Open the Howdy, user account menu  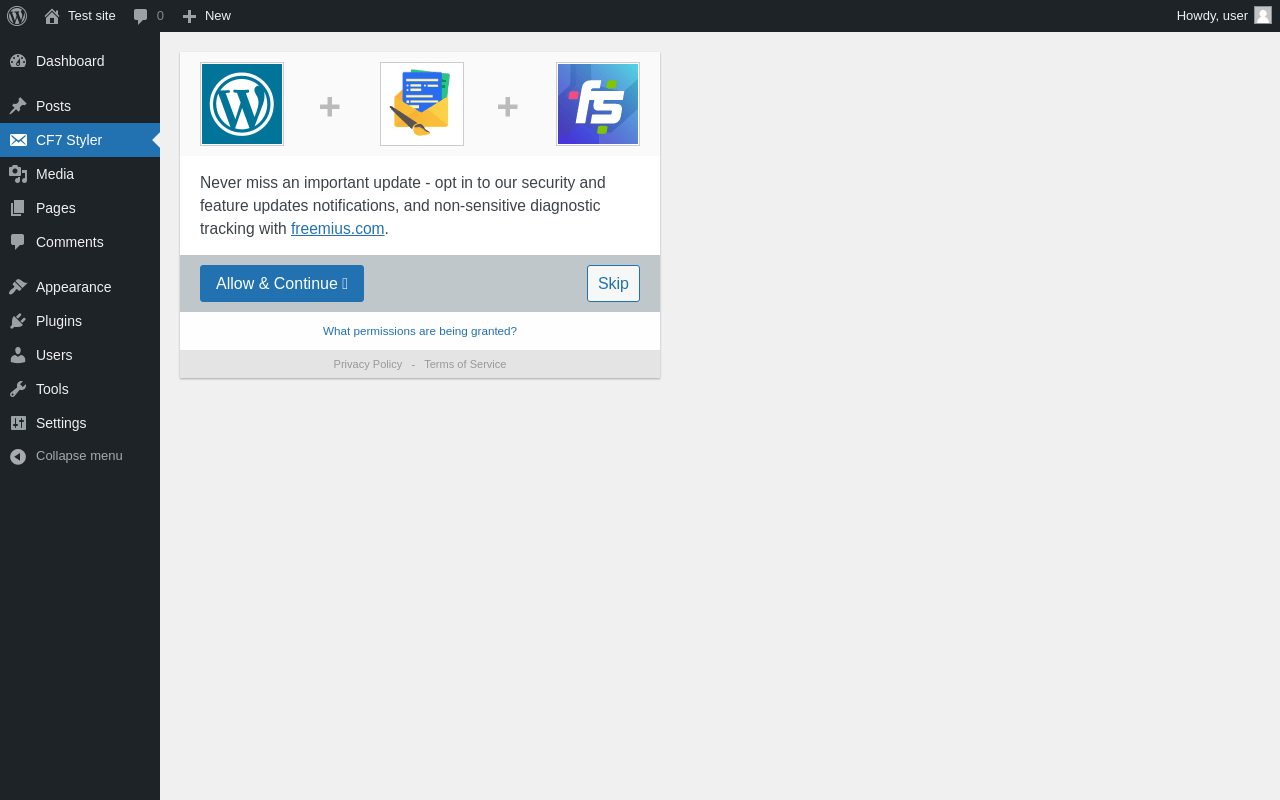point(1224,16)
